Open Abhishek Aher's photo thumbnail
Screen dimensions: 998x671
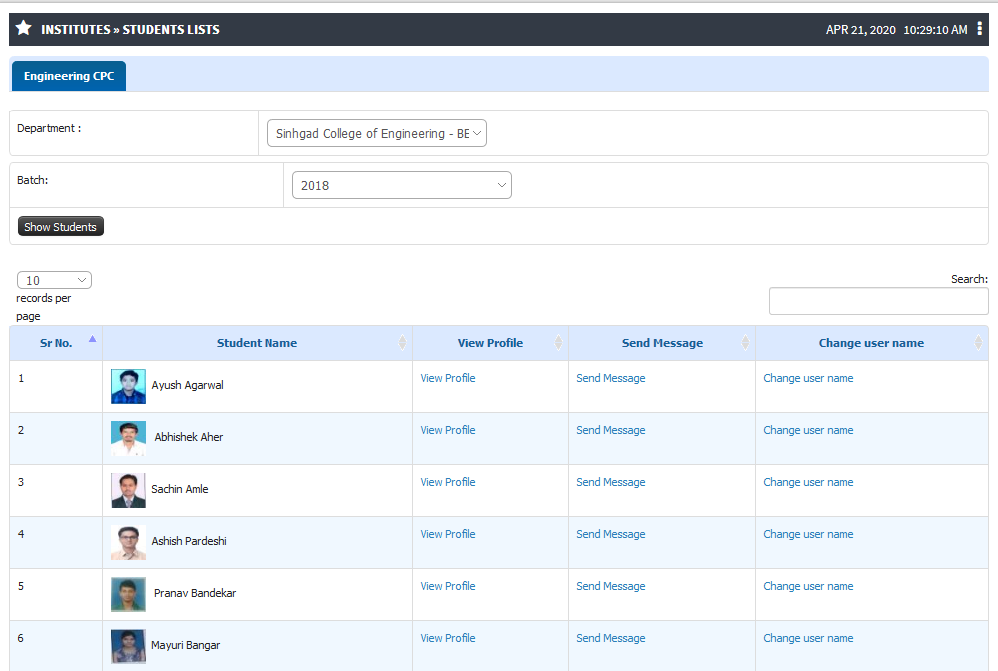click(129, 439)
